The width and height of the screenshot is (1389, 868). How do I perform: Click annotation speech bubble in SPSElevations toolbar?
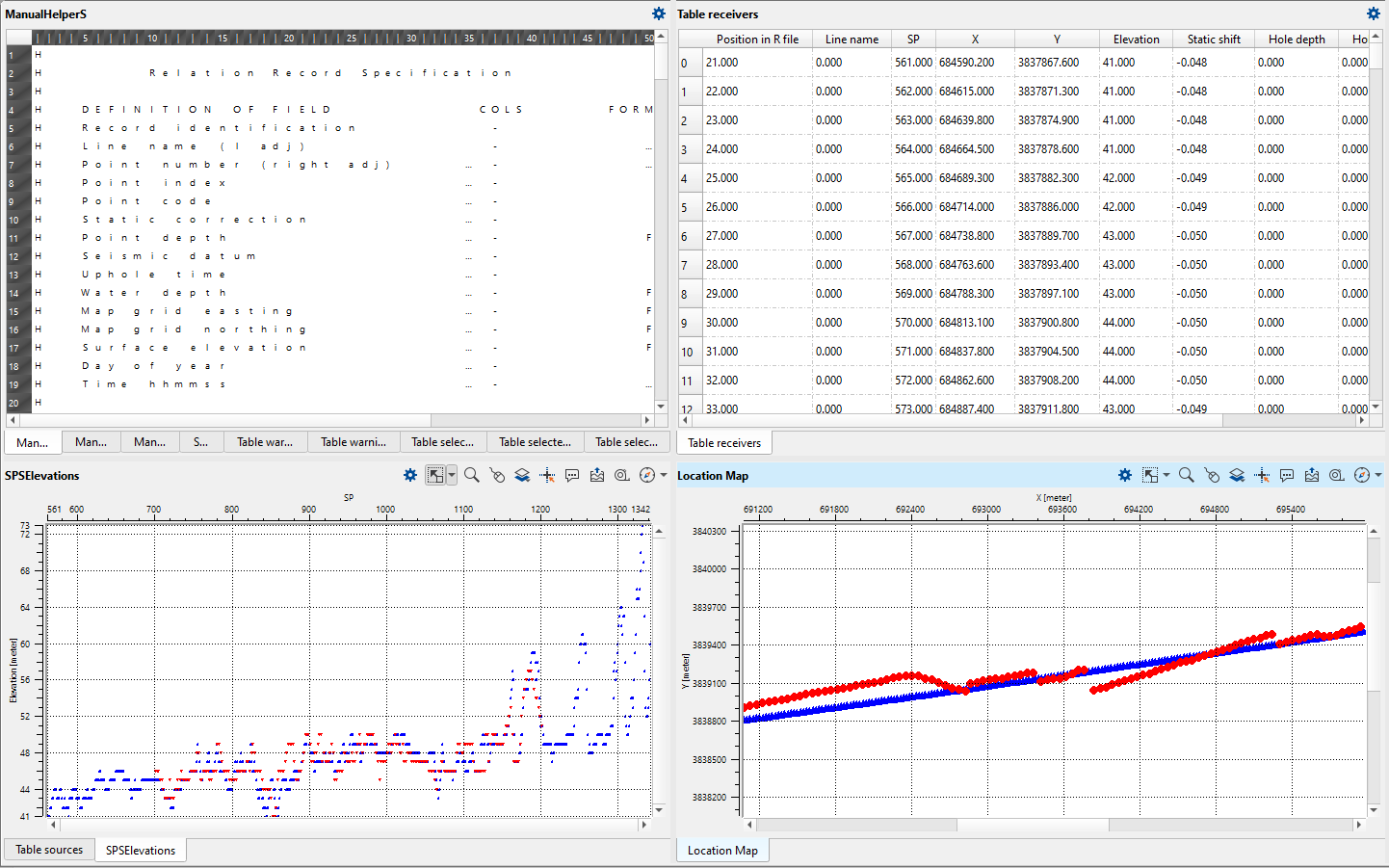click(x=572, y=475)
